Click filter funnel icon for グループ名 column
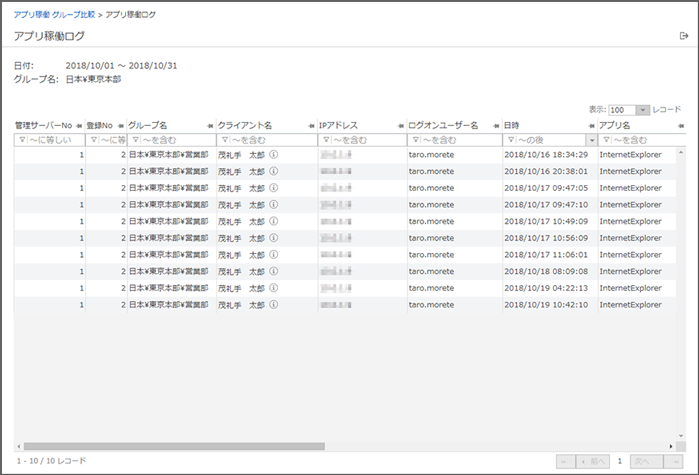 tap(135, 140)
